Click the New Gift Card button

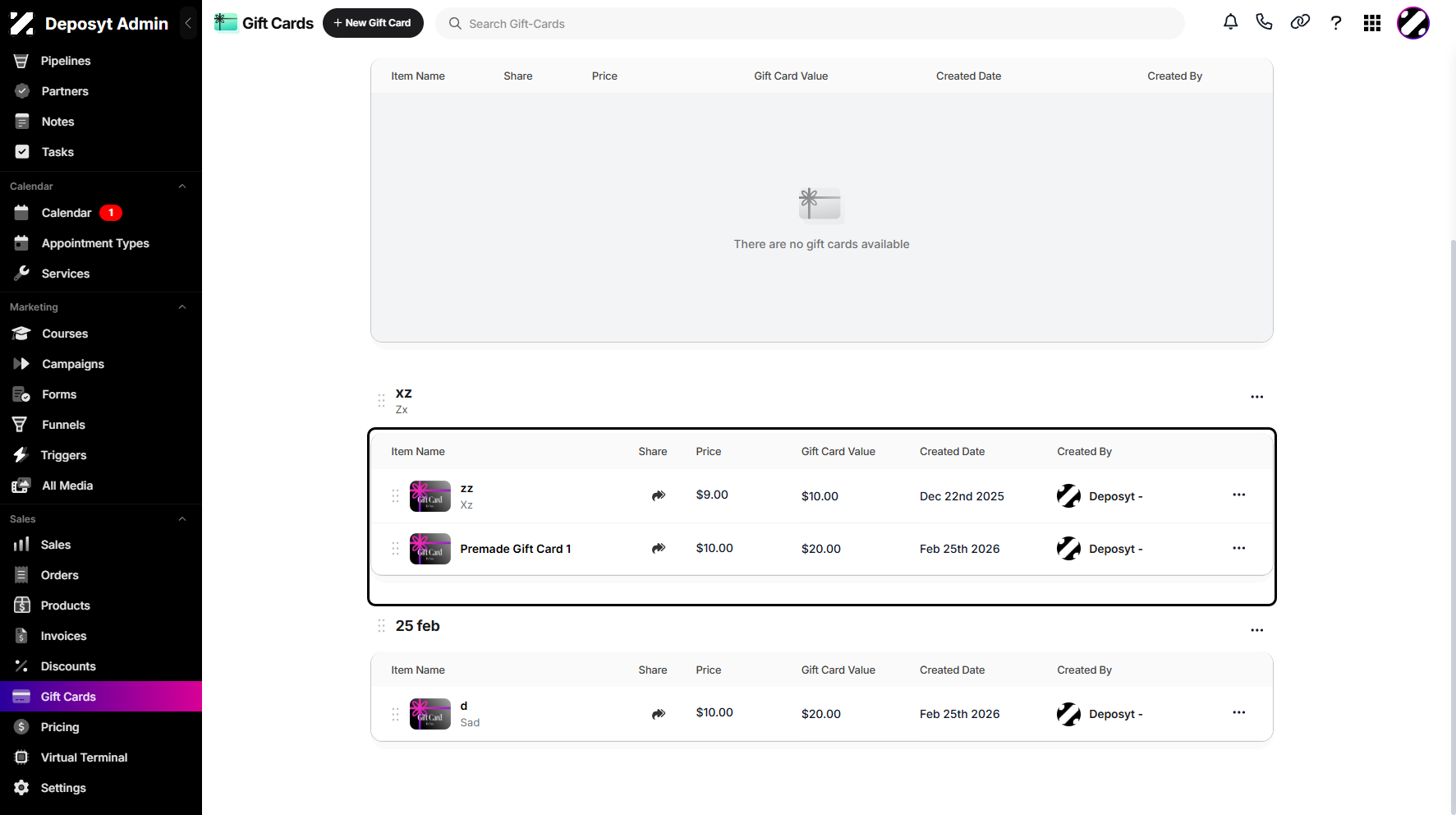(x=373, y=23)
